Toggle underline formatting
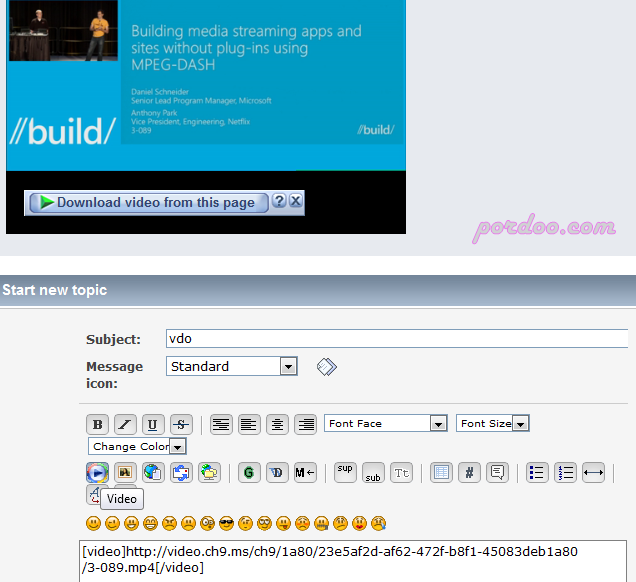Viewport: 636px width, 582px height. [153, 424]
